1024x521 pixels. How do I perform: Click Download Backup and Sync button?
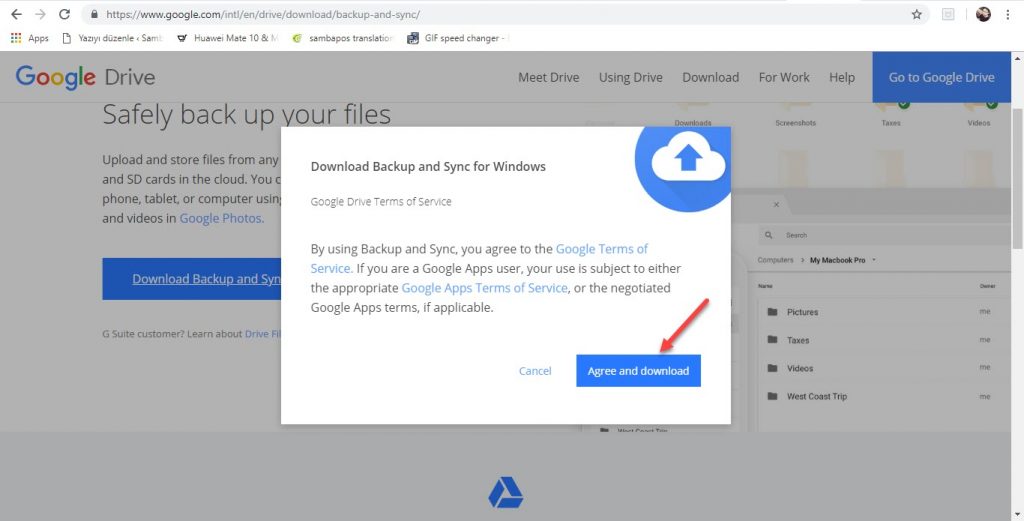click(191, 279)
